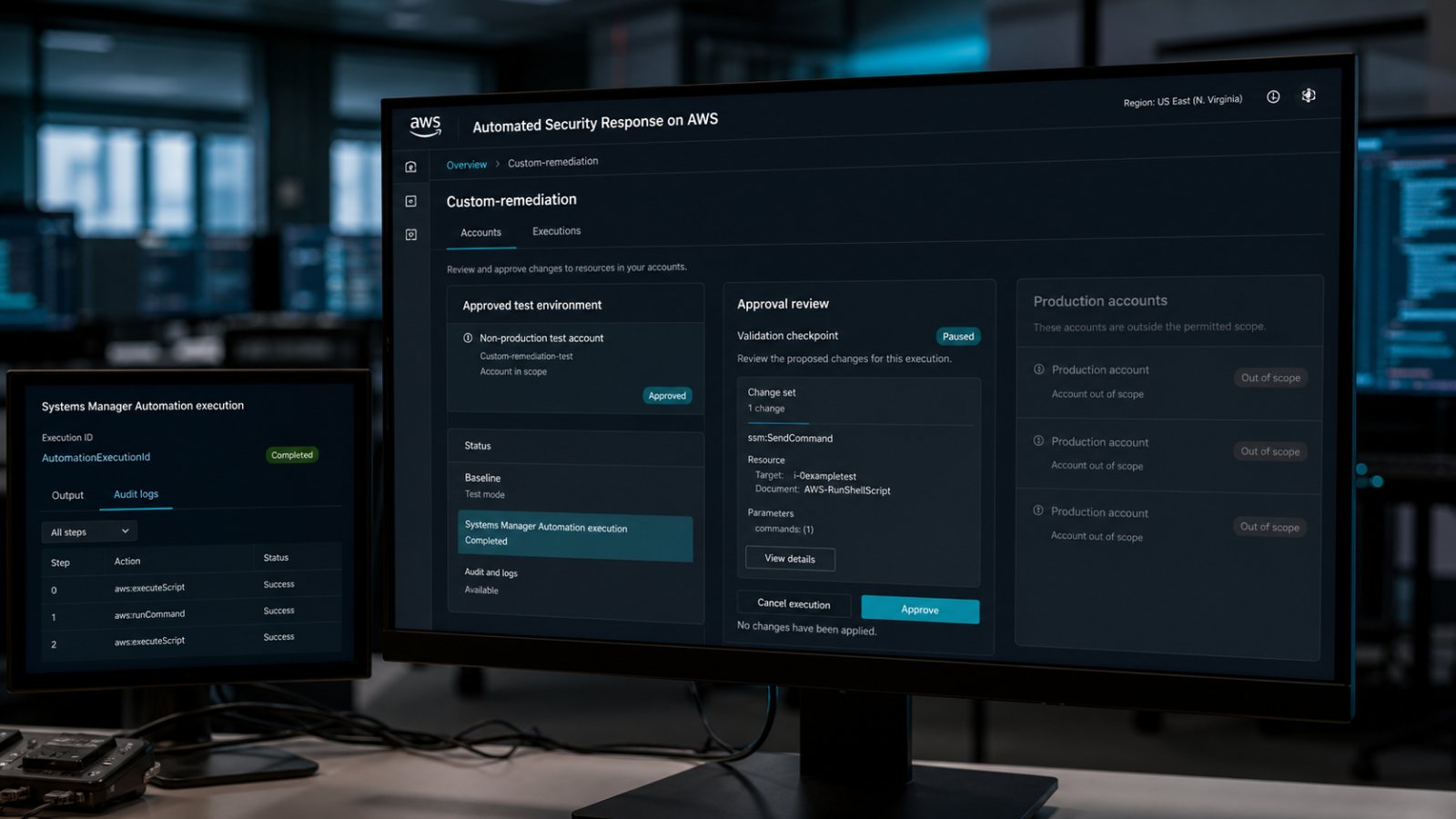The width and height of the screenshot is (1456, 819).
Task: Click the Non-production test account name
Action: (541, 339)
